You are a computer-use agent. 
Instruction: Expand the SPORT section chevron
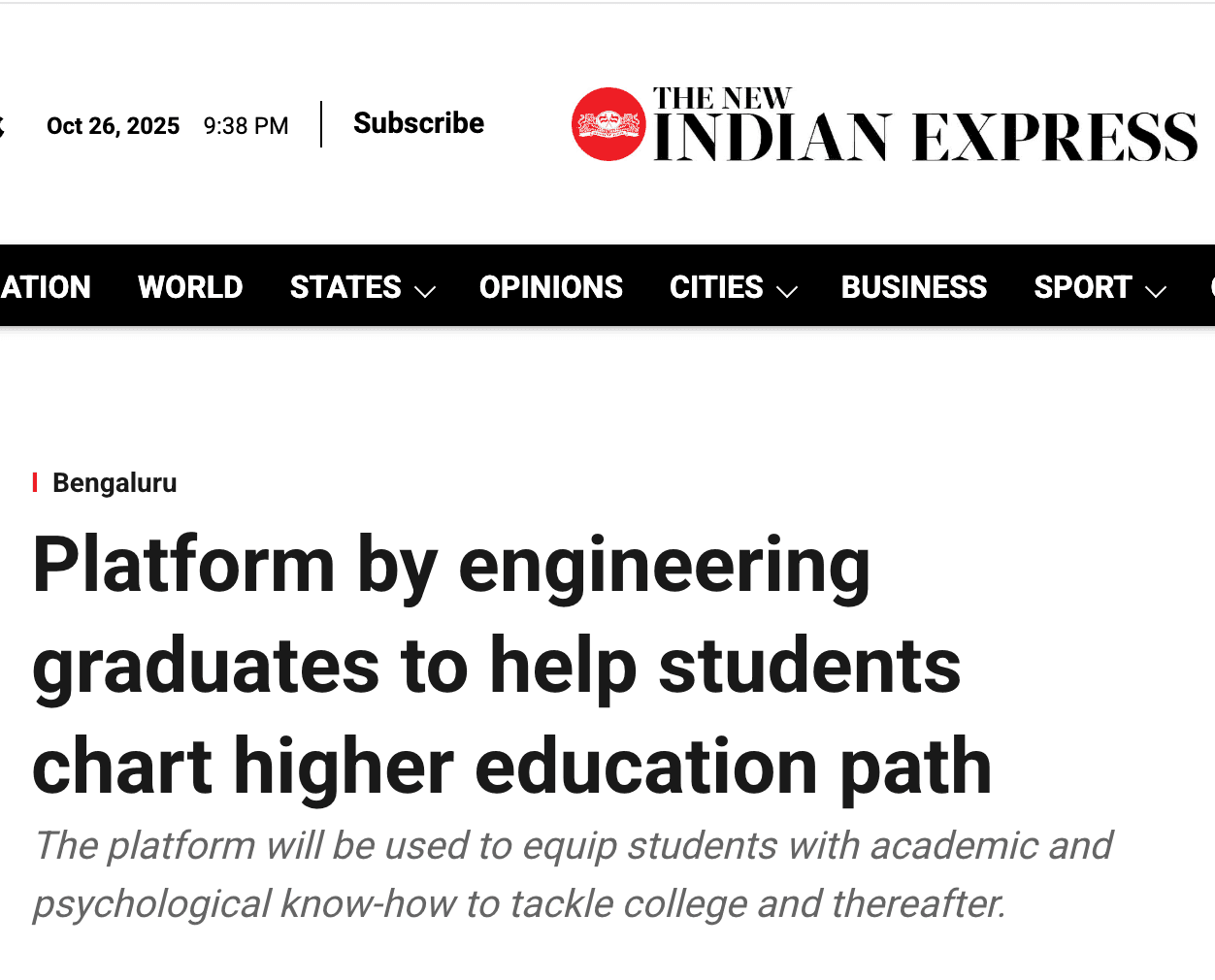[x=1155, y=291]
